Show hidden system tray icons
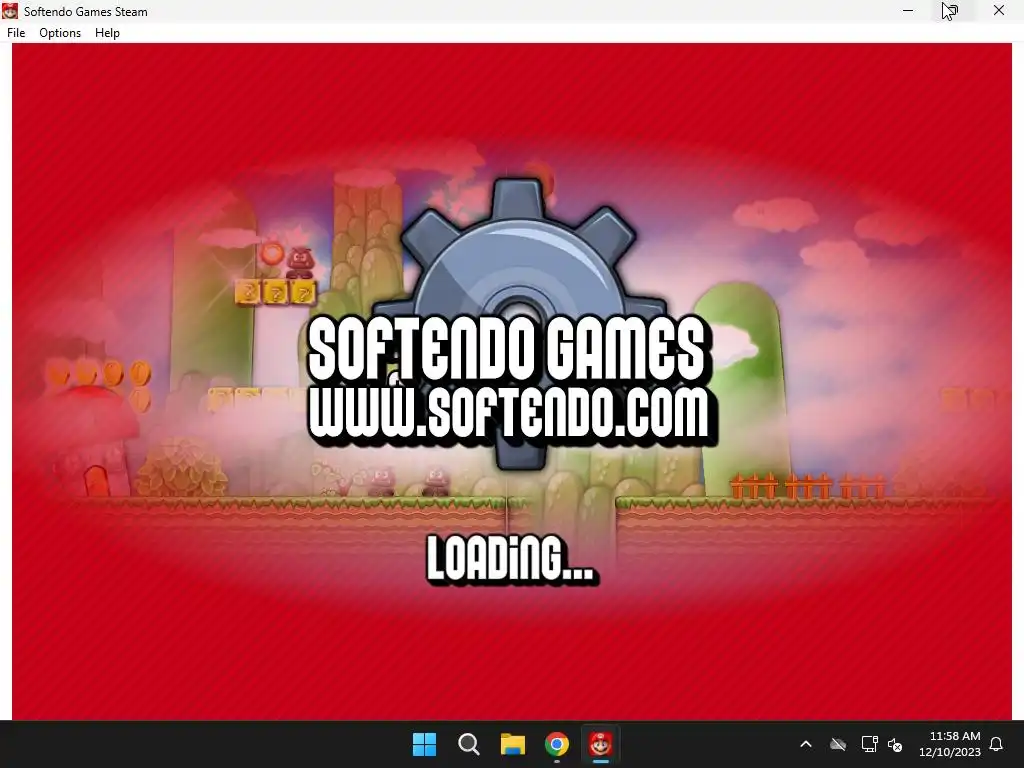1024x768 pixels. [806, 744]
